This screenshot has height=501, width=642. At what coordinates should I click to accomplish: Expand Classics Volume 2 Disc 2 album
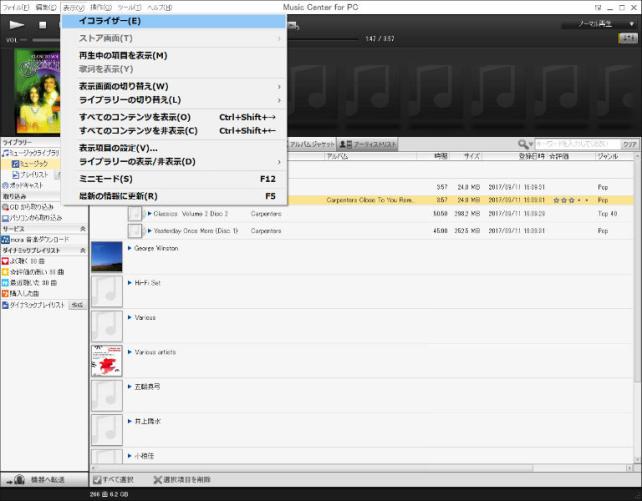pos(150,214)
